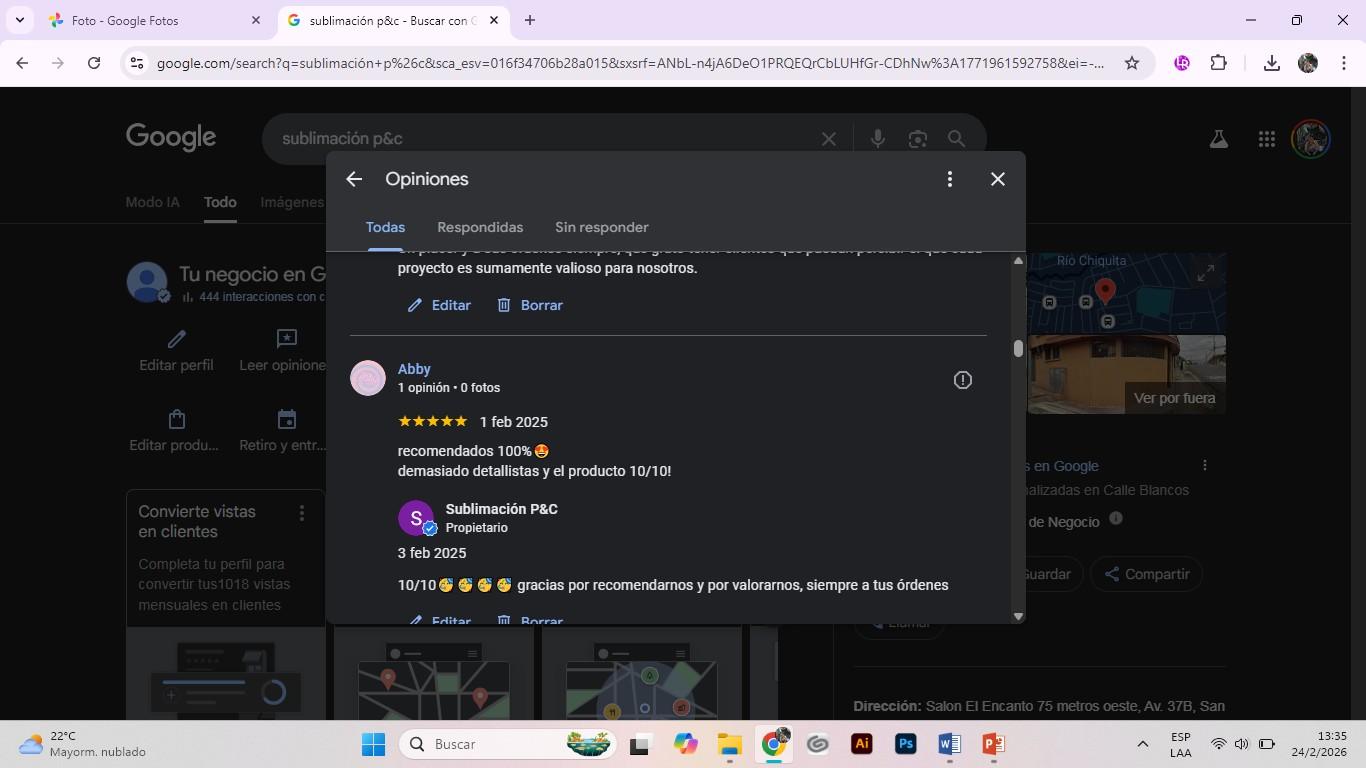Open options on Convierte vistas en clientes card
Image resolution: width=1366 pixels, height=768 pixels.
tap(301, 513)
